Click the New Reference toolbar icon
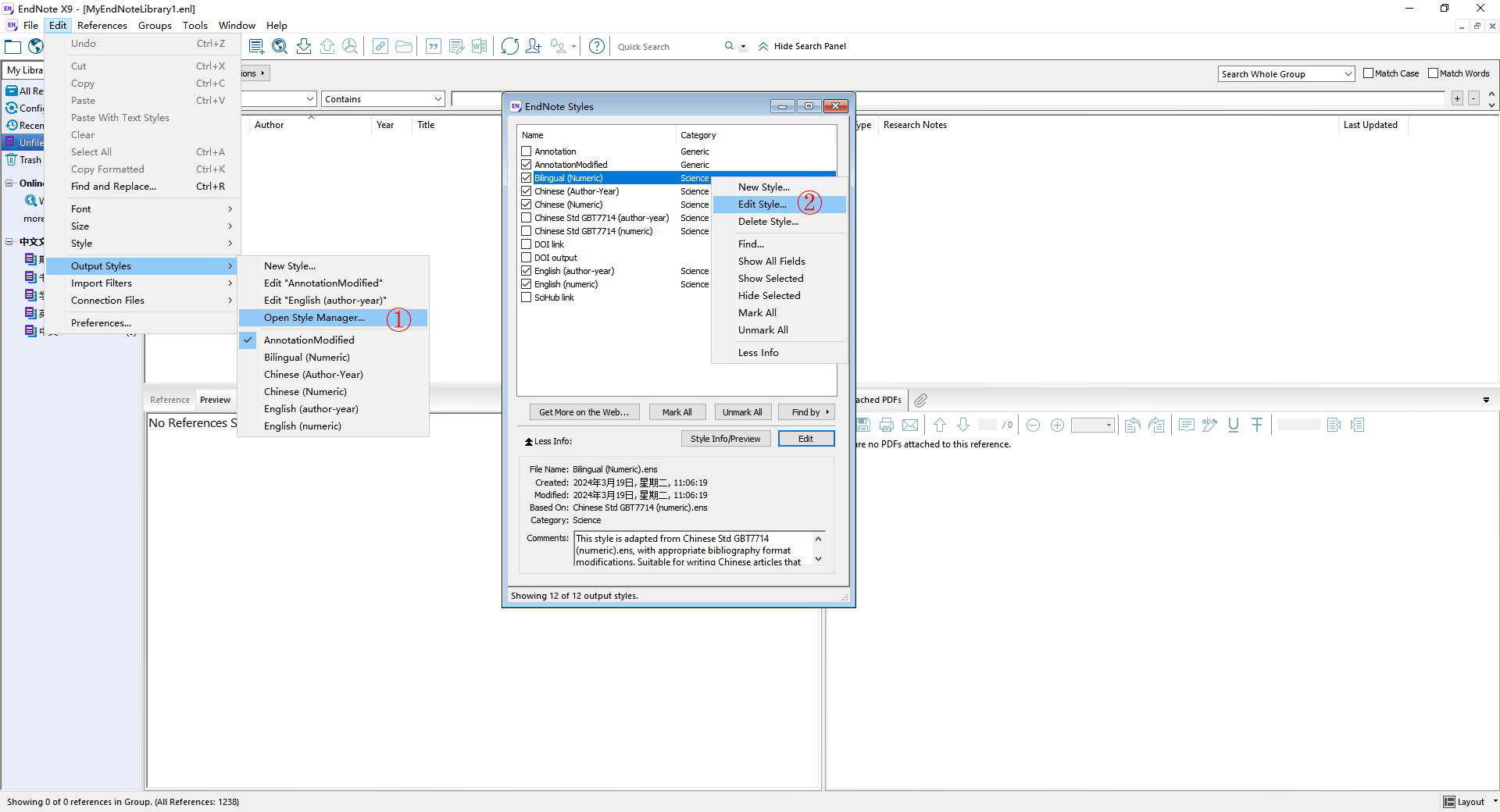This screenshot has width=1500, height=812. click(x=255, y=46)
